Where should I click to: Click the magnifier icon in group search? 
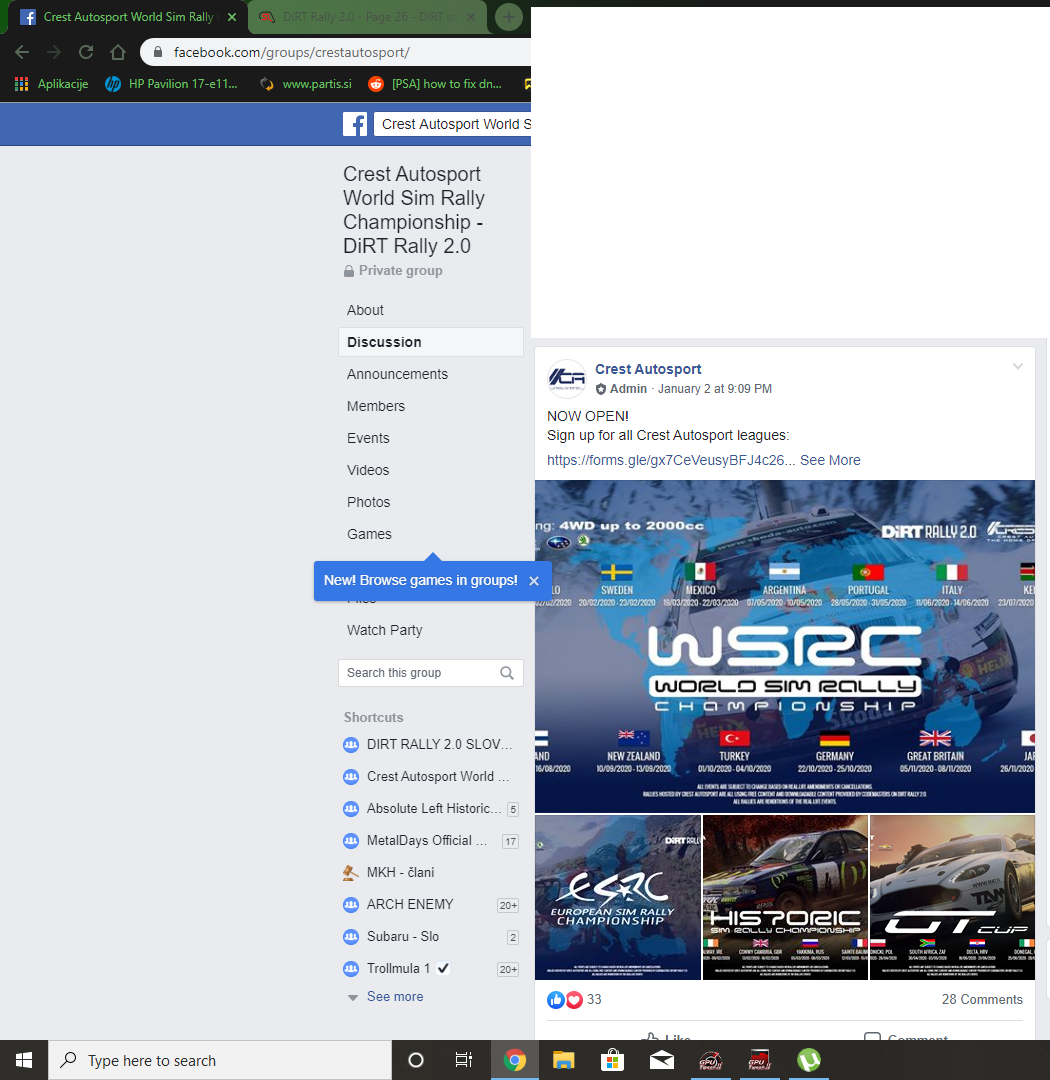pos(507,673)
